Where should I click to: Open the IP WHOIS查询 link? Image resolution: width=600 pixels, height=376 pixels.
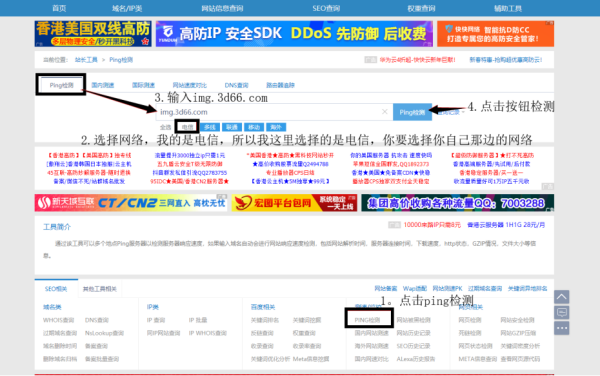[208, 333]
